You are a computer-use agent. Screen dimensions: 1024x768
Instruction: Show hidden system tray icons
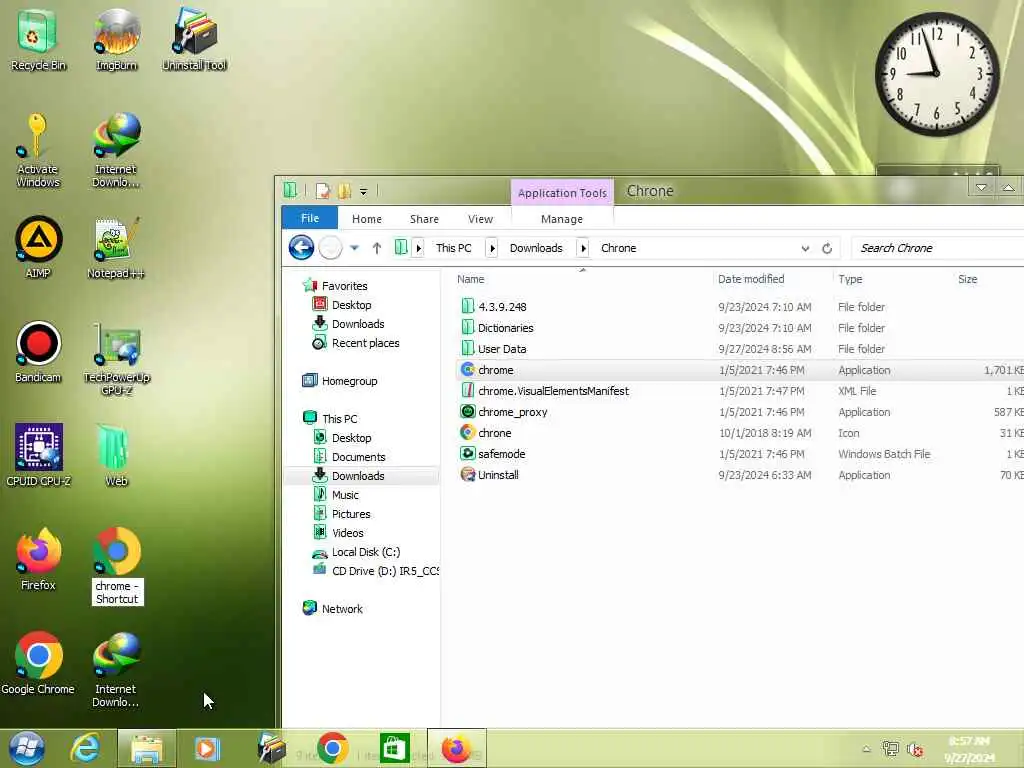[866, 749]
